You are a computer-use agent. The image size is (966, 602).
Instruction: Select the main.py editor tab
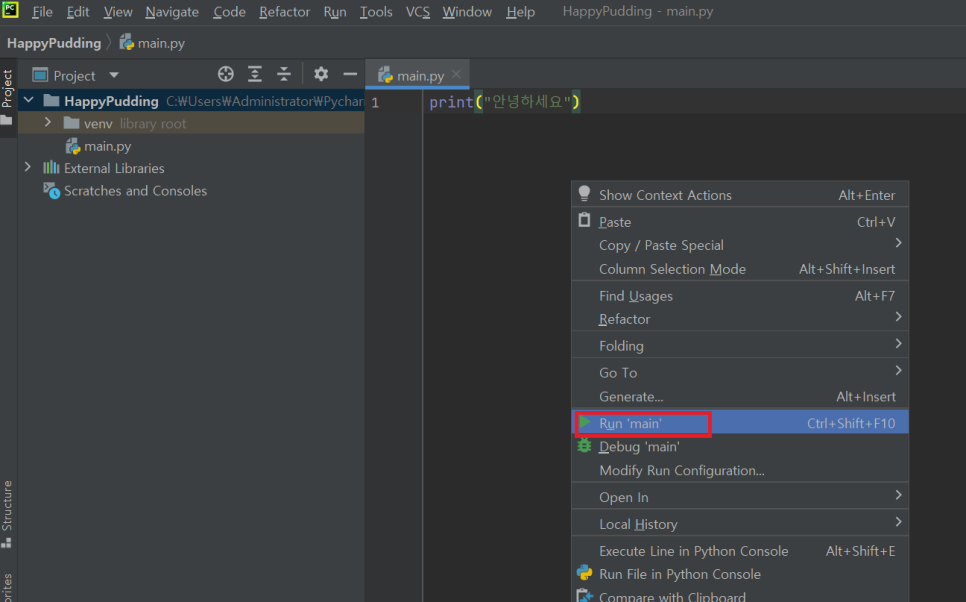tap(417, 75)
